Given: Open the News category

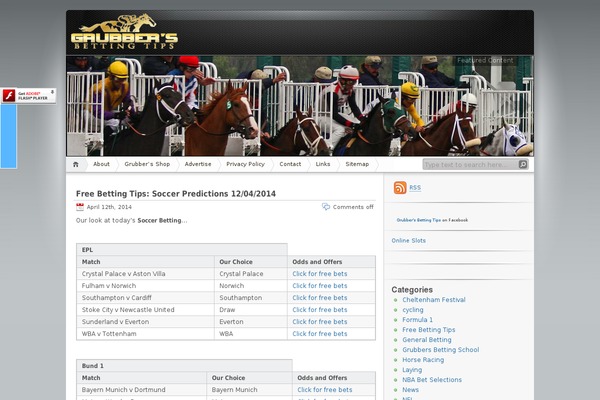Looking at the screenshot, I should (410, 390).
